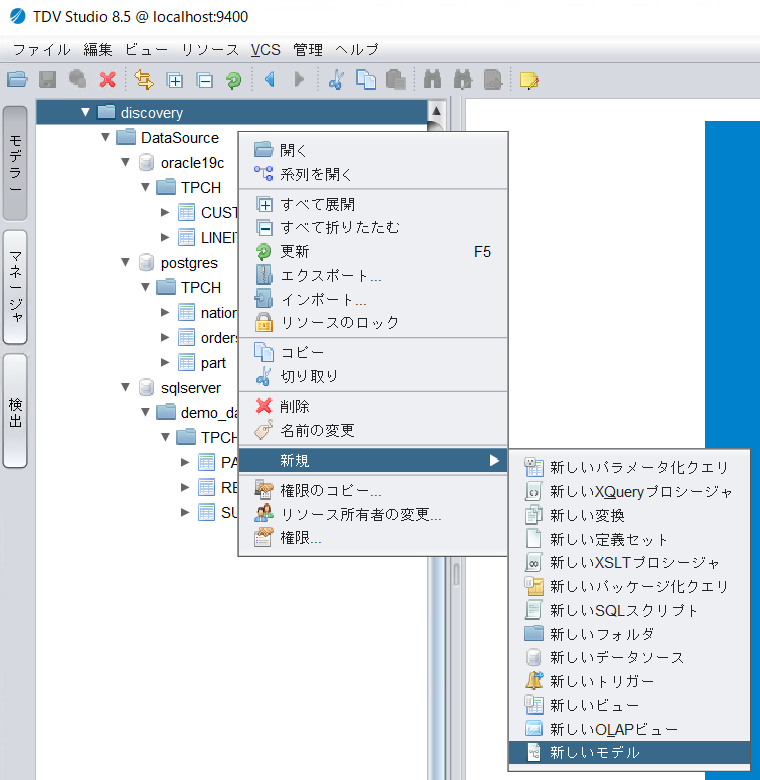The image size is (760, 780).
Task: Click the red delete X toolbar icon
Action: click(x=107, y=80)
